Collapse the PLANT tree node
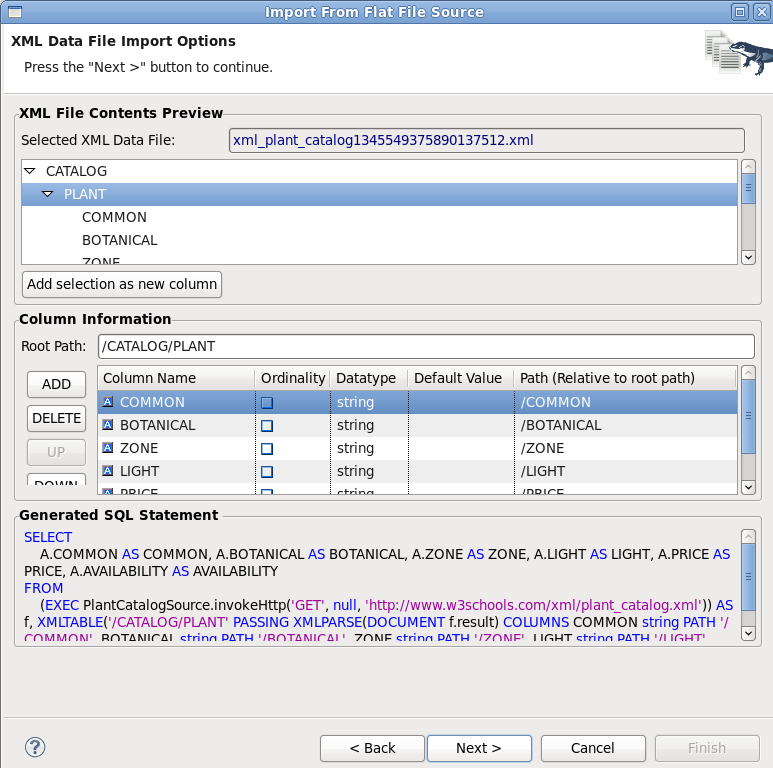Viewport: 773px width, 768px height. click(47, 194)
